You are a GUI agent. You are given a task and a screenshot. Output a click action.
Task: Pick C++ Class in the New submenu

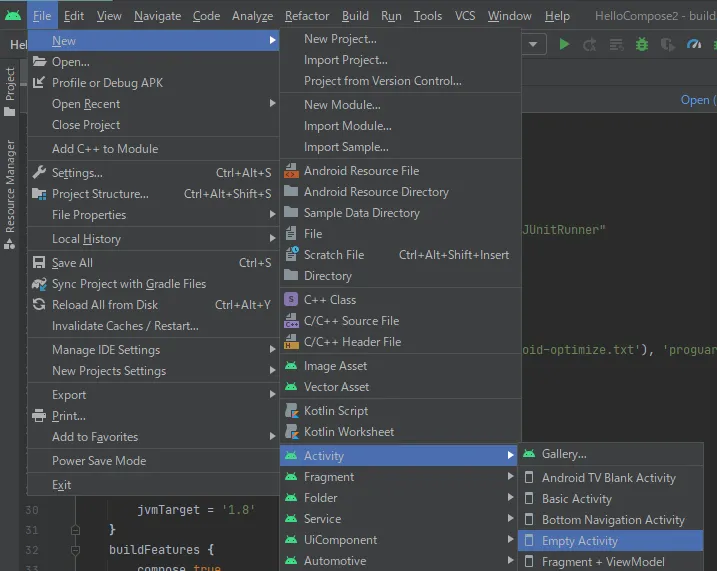[329, 300]
